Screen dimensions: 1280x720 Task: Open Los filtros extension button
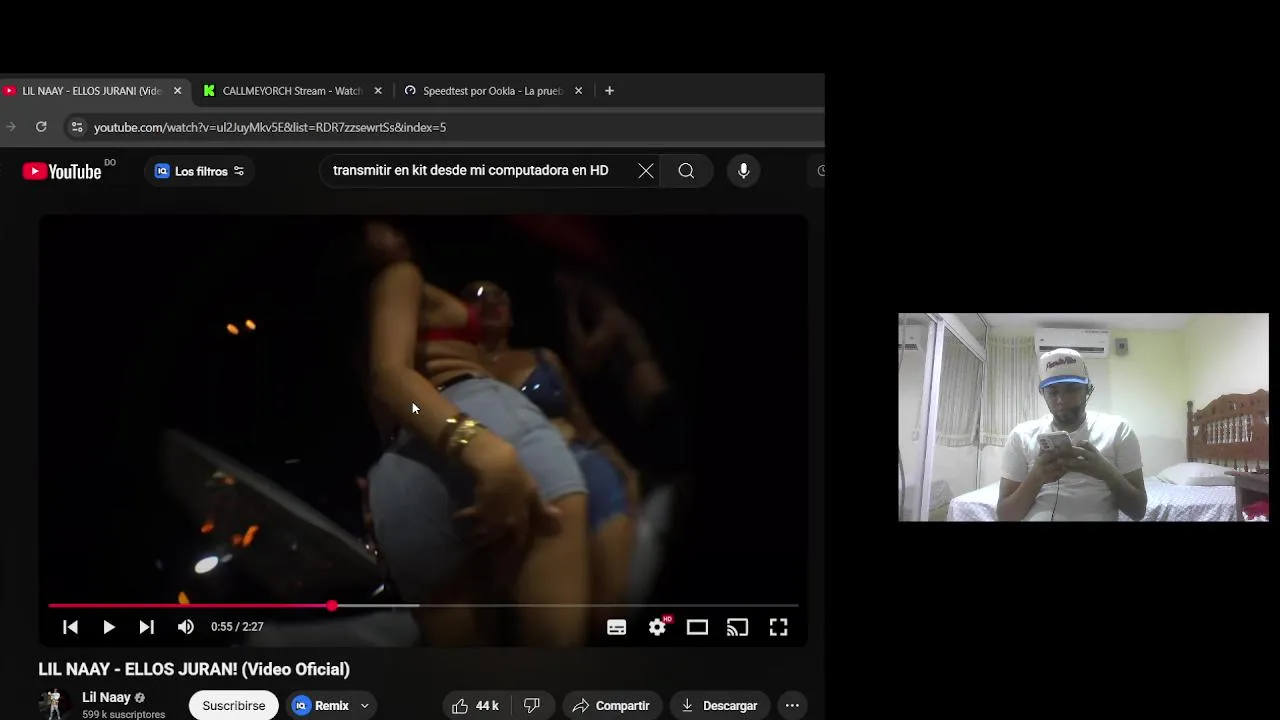(x=200, y=171)
